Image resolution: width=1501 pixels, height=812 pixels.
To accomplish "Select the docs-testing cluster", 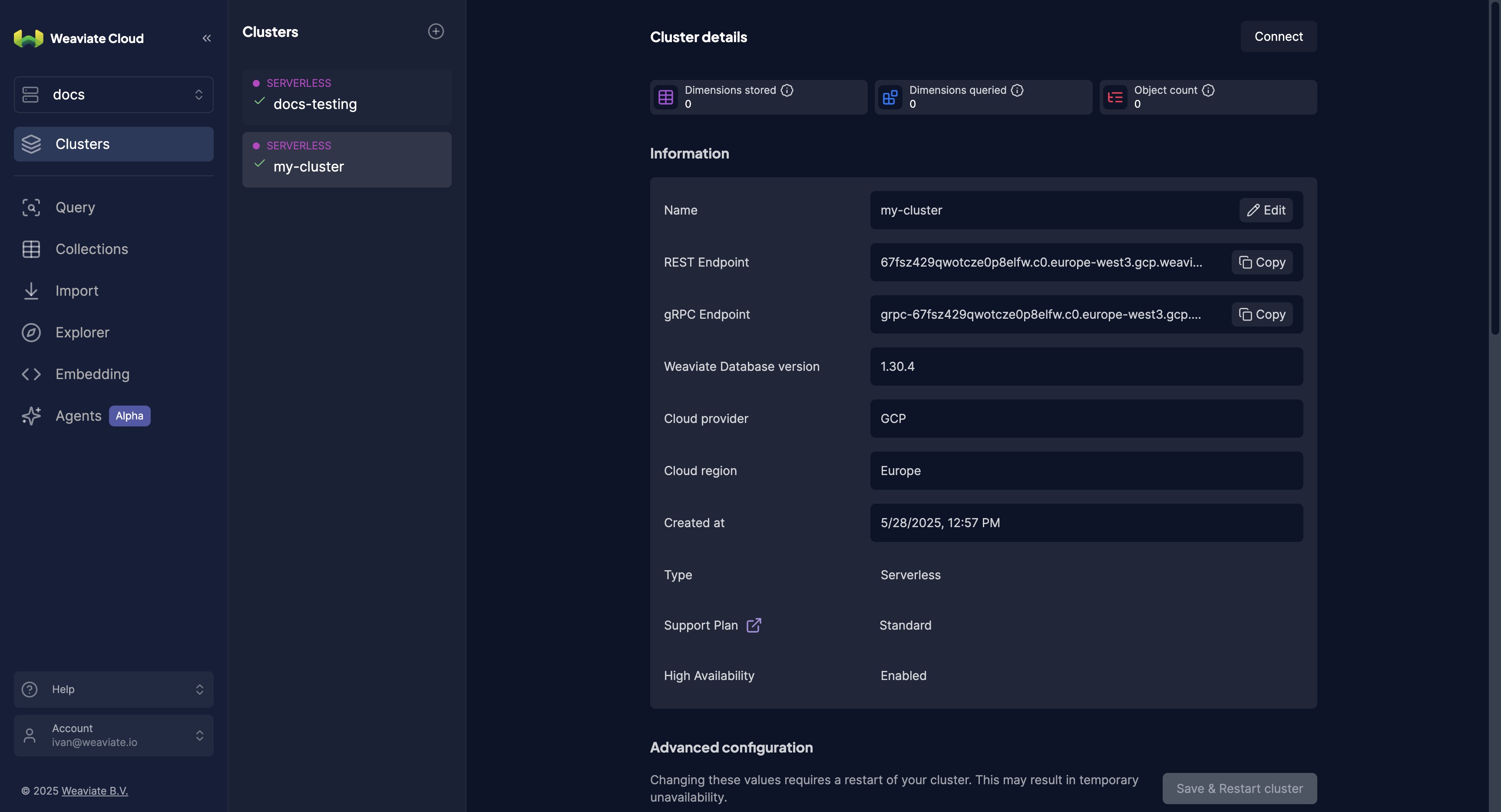I will click(x=347, y=97).
